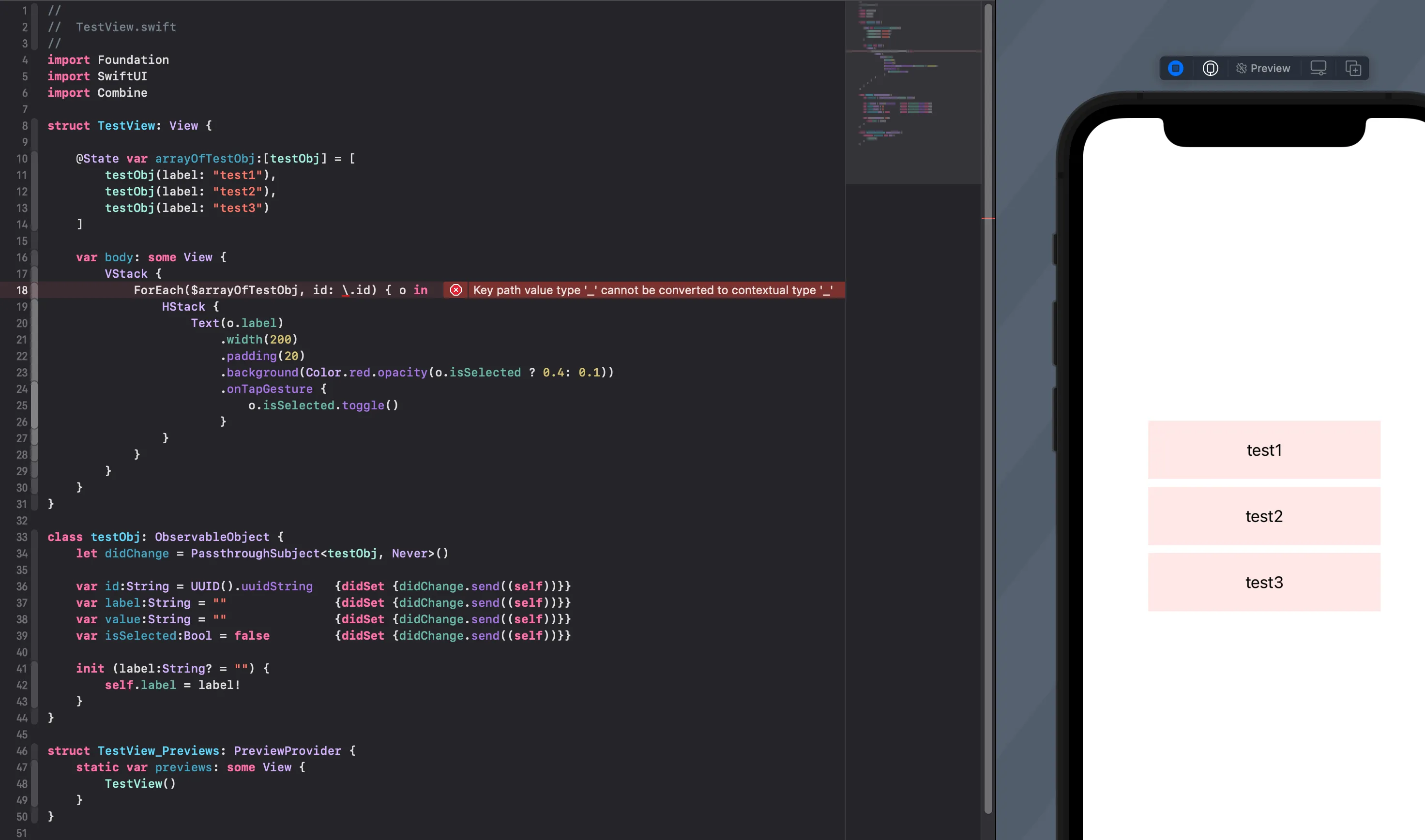Click the ForEach keyword on line 18
The image size is (1425, 840).
click(x=159, y=290)
